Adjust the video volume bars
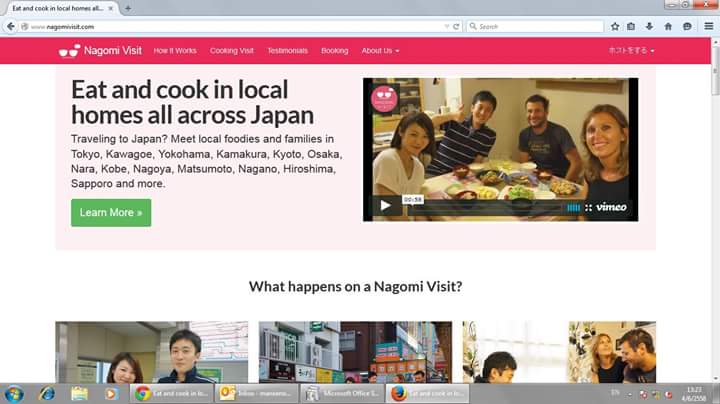 [574, 208]
